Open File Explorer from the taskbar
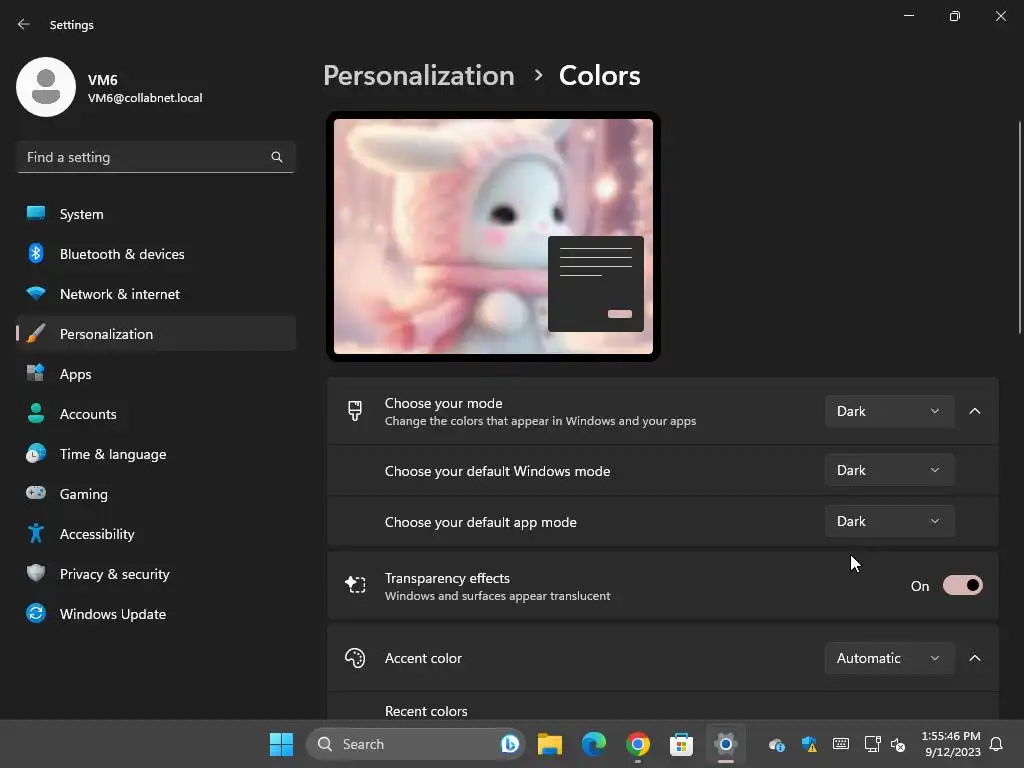 (x=550, y=744)
